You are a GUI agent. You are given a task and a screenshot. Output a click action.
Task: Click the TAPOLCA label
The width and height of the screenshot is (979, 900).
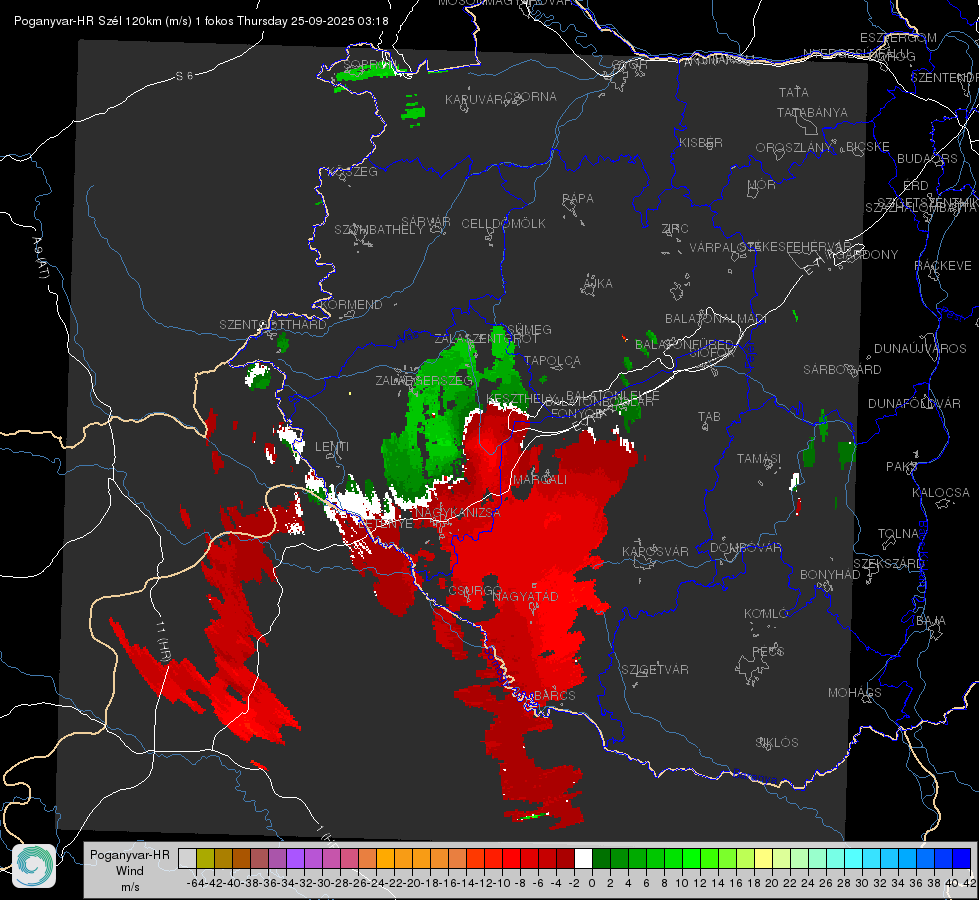(552, 360)
